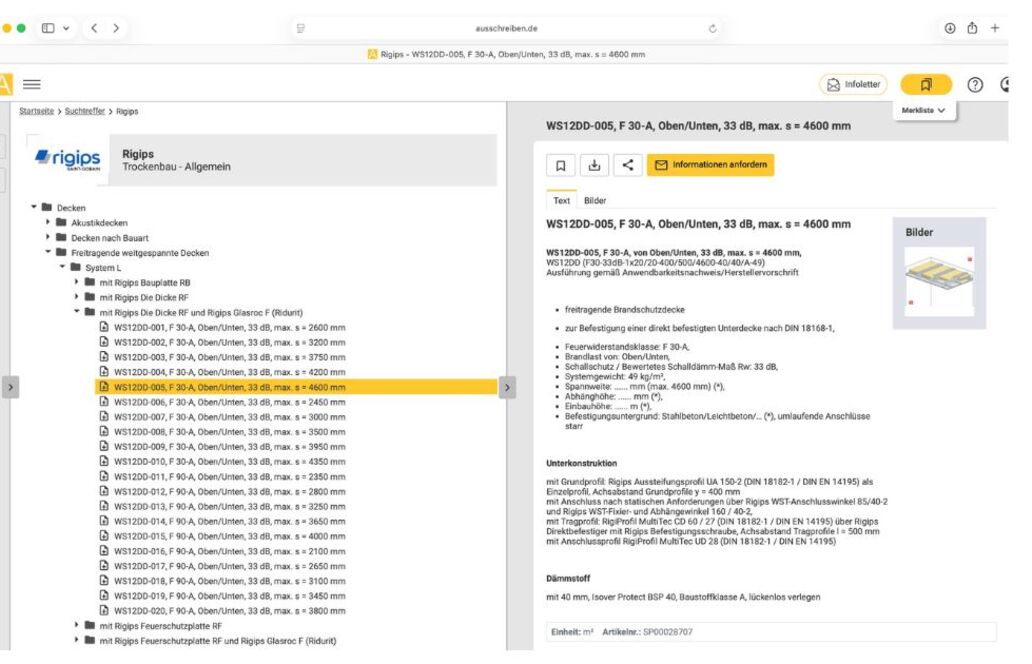Click folder icon next to System L
The image size is (1032, 664).
tap(76, 267)
